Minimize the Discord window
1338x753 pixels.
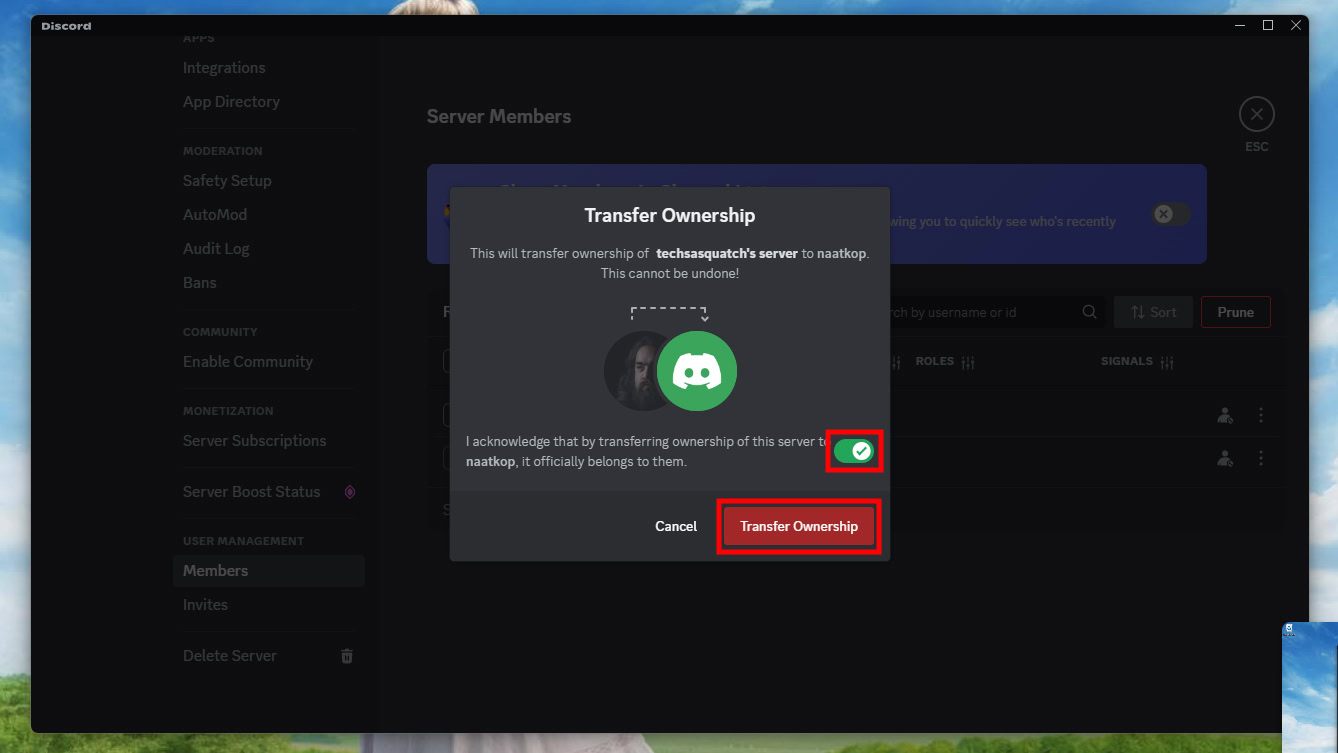point(1240,26)
